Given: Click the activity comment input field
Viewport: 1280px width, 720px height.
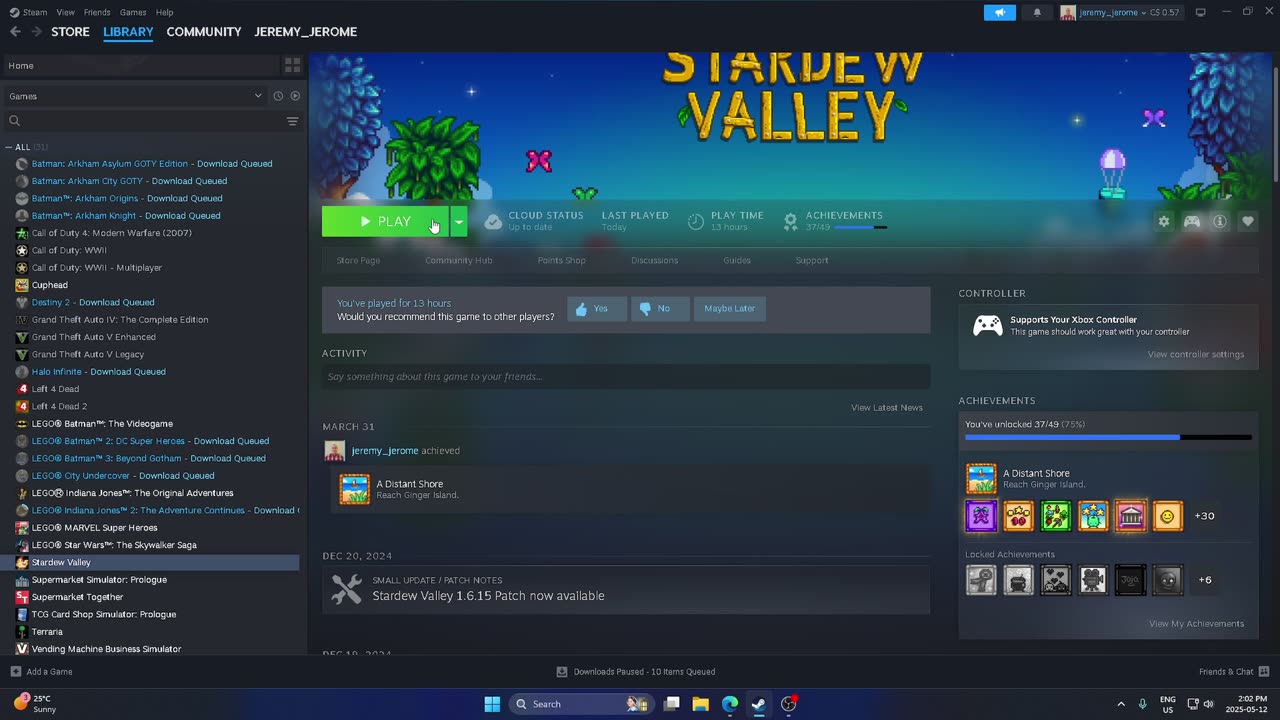Looking at the screenshot, I should [x=626, y=377].
